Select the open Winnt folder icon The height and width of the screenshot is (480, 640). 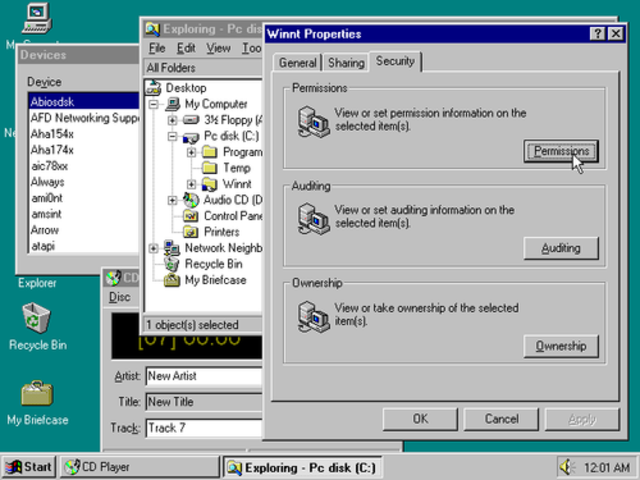click(210, 184)
